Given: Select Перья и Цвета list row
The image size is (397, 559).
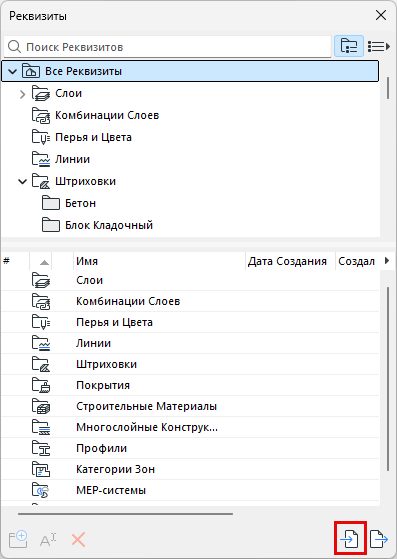Looking at the screenshot, I should coord(190,322).
